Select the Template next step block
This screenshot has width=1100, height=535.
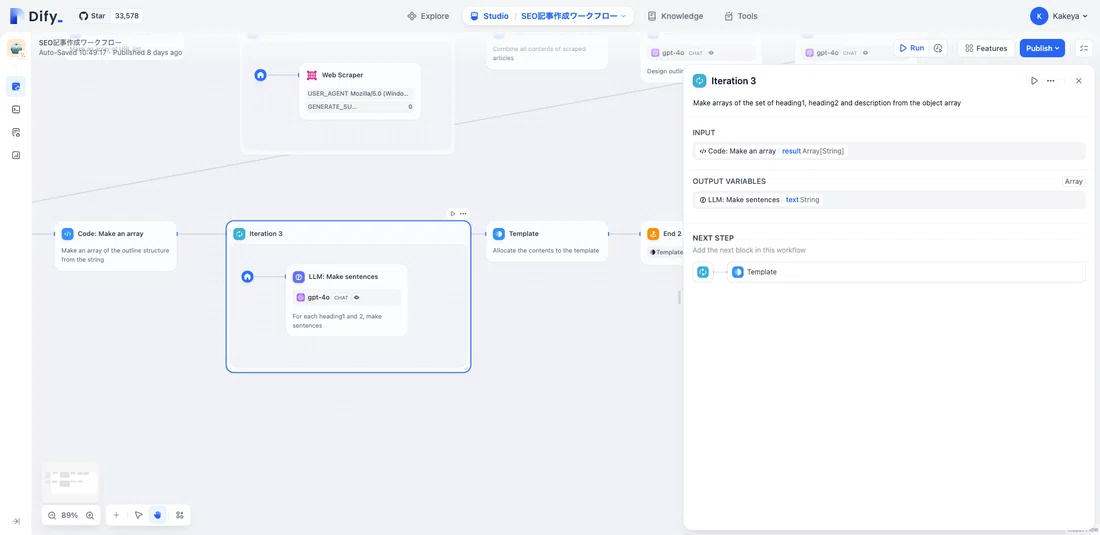point(906,272)
